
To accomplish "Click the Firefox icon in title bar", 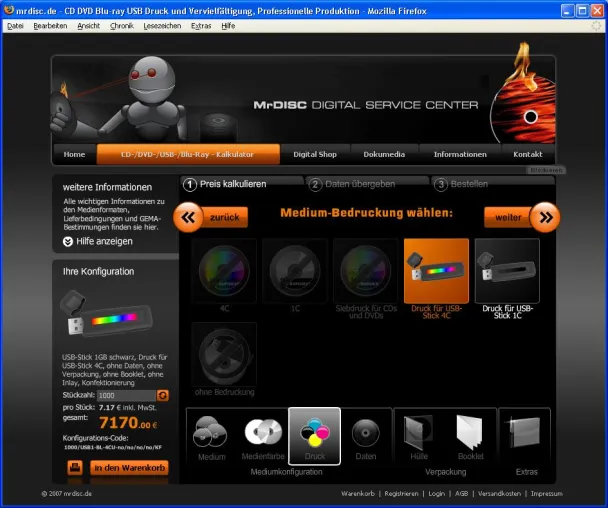I will pyautogui.click(x=9, y=10).
